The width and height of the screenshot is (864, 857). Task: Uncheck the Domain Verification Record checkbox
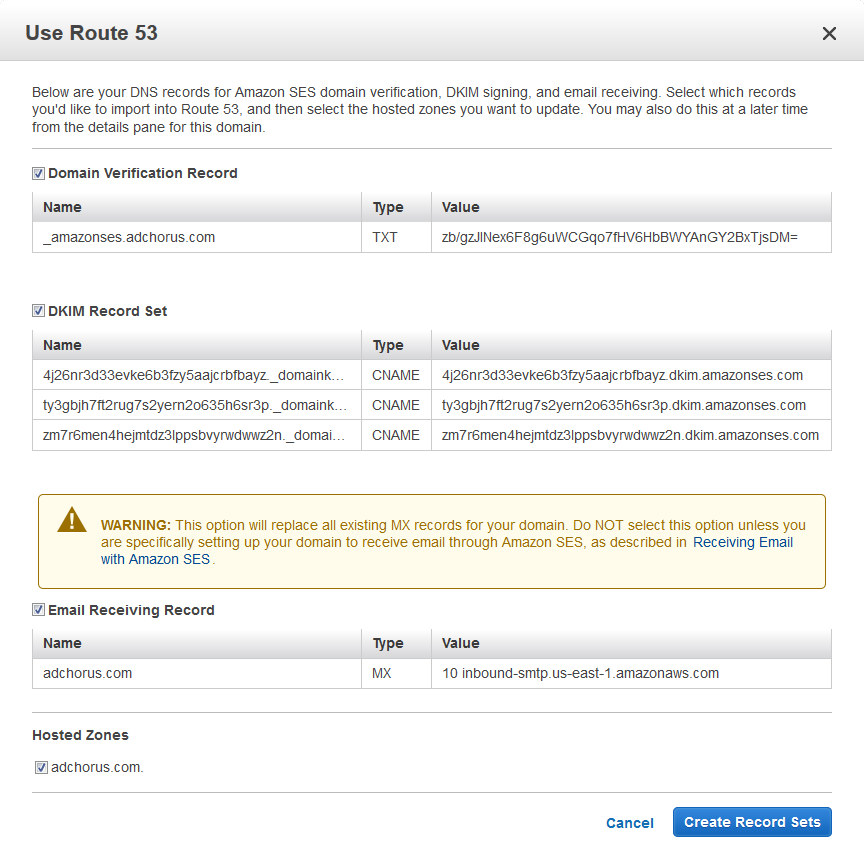[x=39, y=173]
